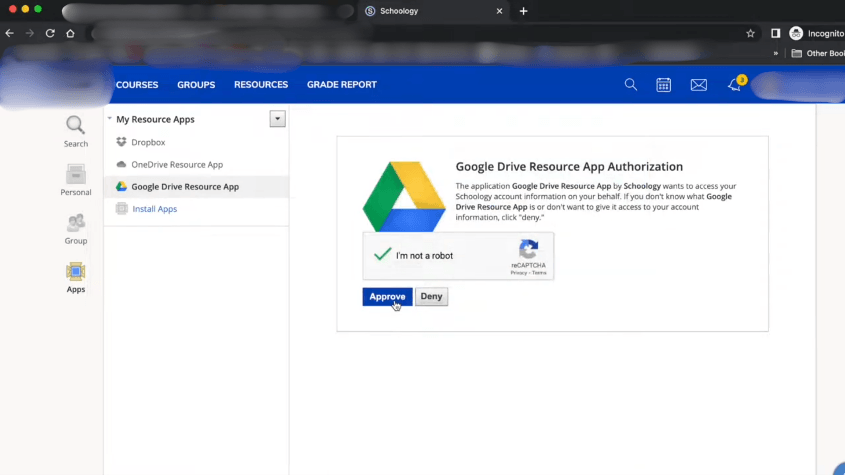
Task: Reload the page
Action: coord(50,33)
